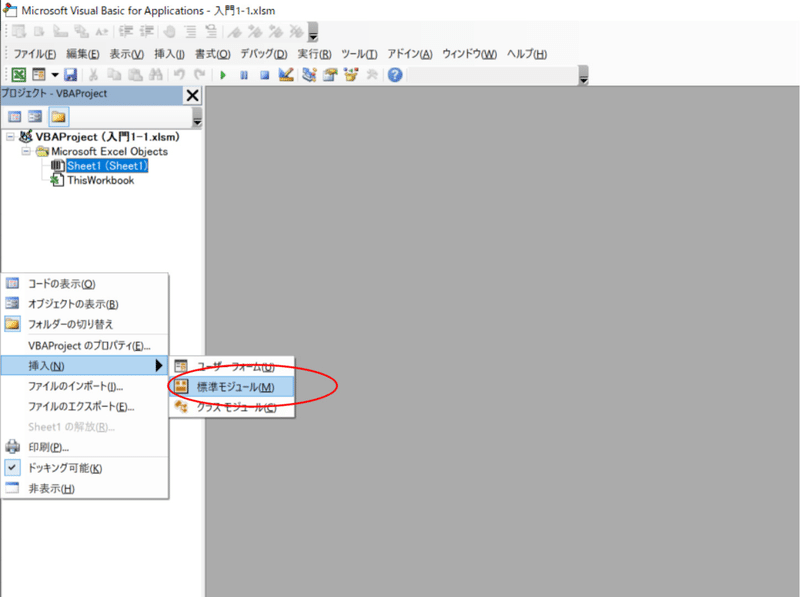
Task: Toggle ドッキング可能(K) checked option
Action: (x=85, y=468)
